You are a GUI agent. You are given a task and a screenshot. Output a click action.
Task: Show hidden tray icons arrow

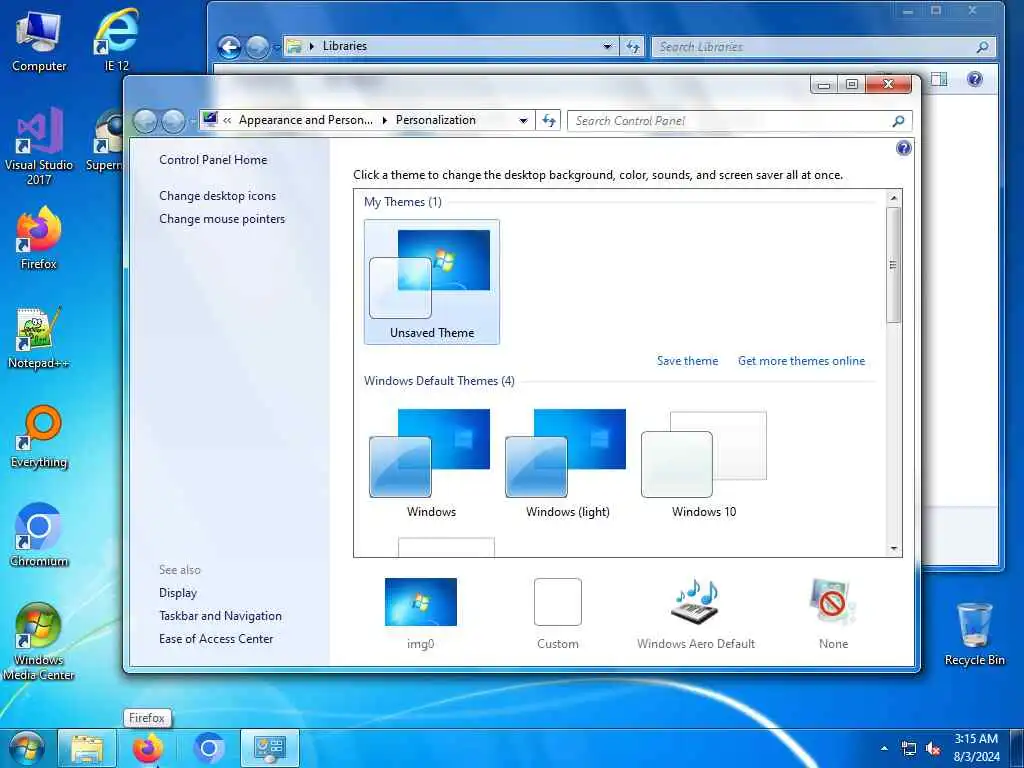coord(884,748)
